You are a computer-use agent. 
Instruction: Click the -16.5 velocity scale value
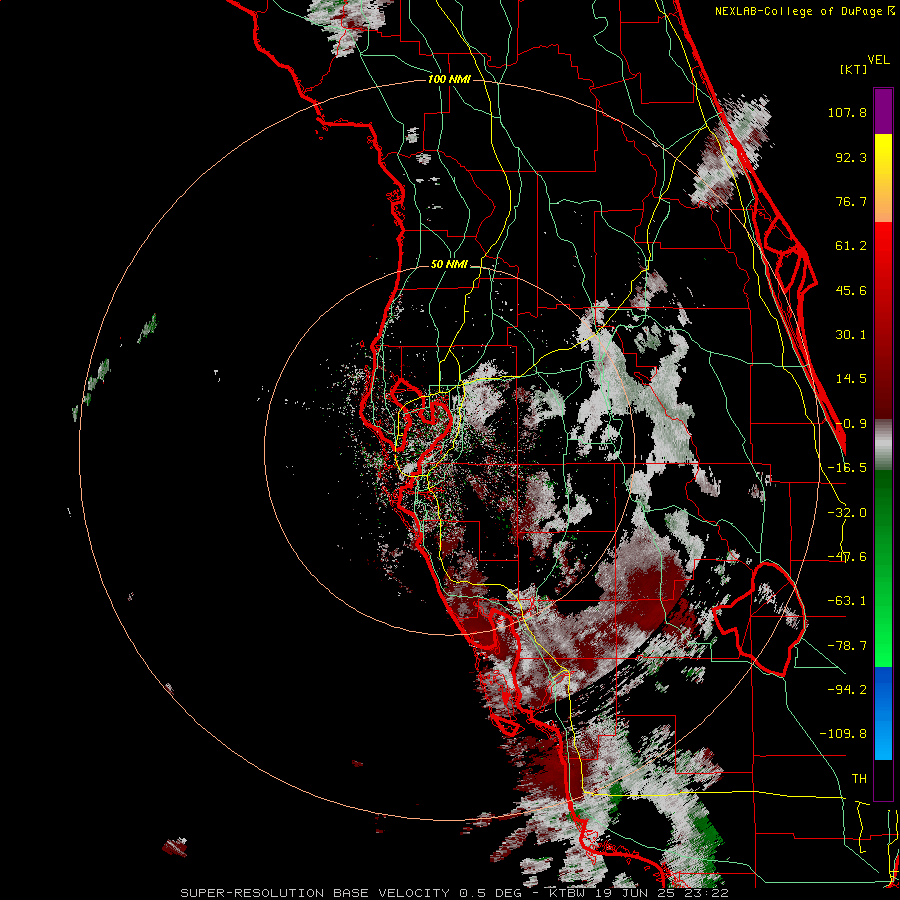(847, 468)
